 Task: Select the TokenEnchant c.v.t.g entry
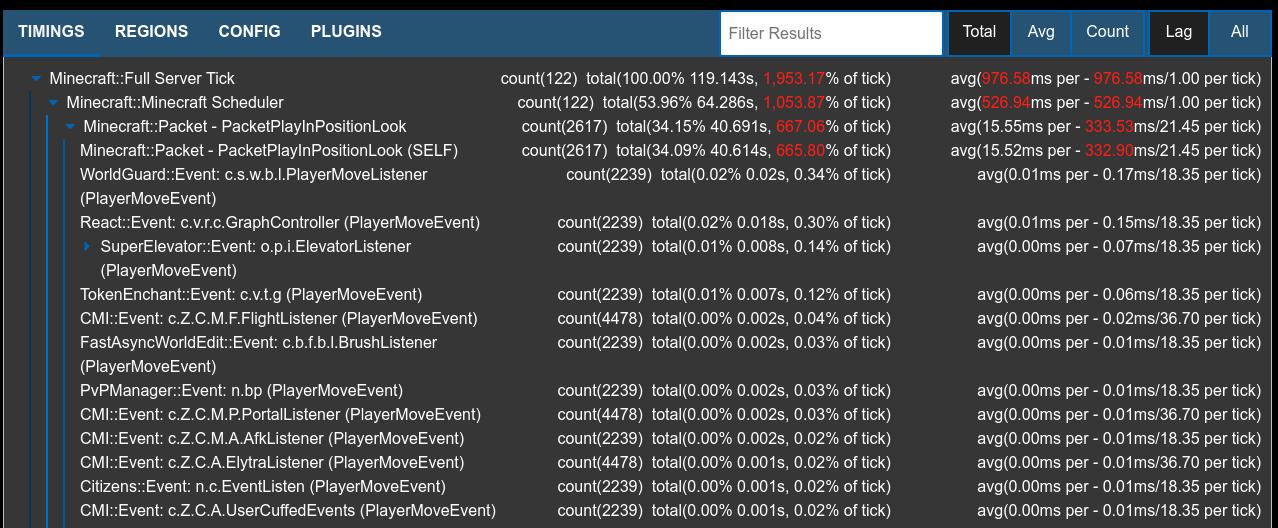click(251, 294)
